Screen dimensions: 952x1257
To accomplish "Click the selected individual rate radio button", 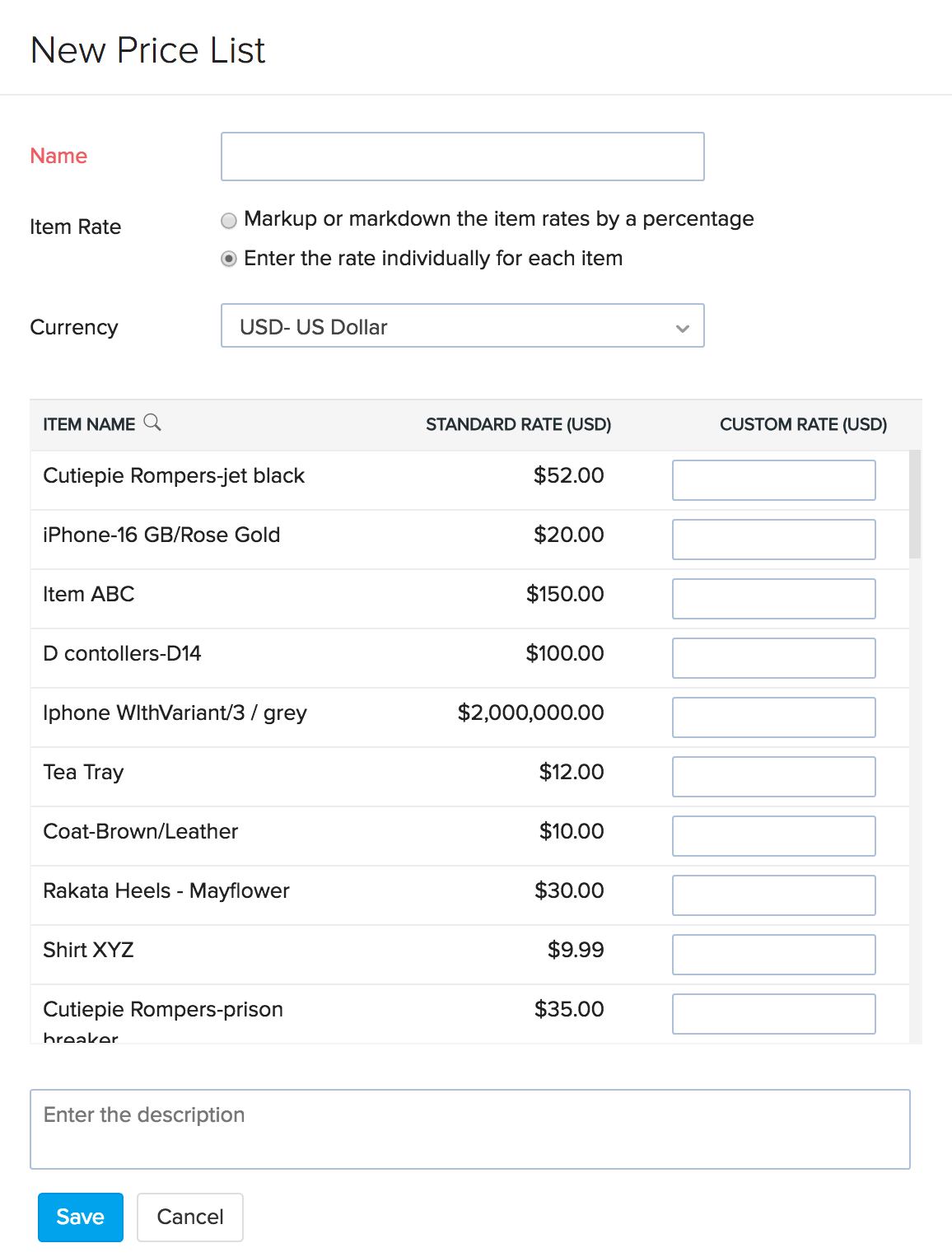I will [x=228, y=259].
